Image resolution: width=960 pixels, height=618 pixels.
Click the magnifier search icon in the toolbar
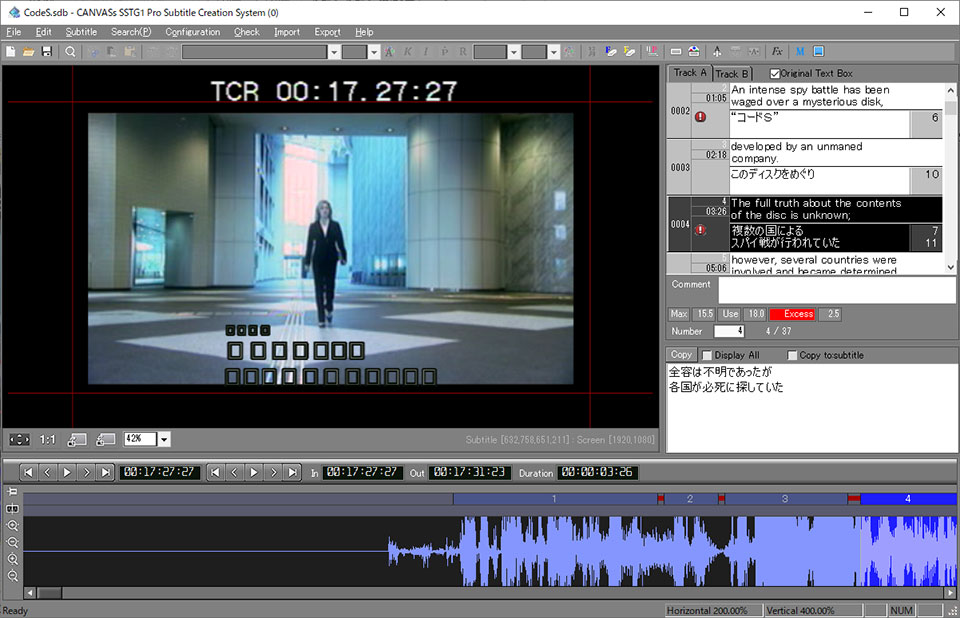click(70, 52)
